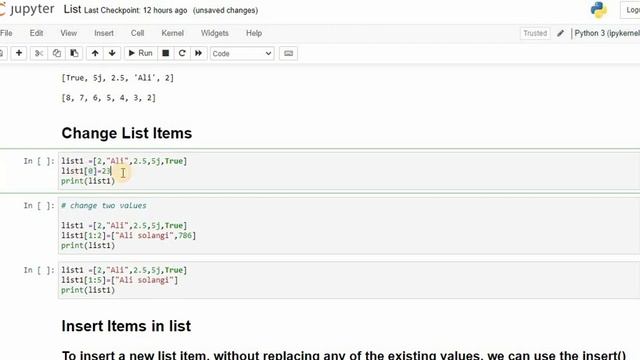Restart kernel and rerun notebook icon
The height and width of the screenshot is (360, 640).
198,53
